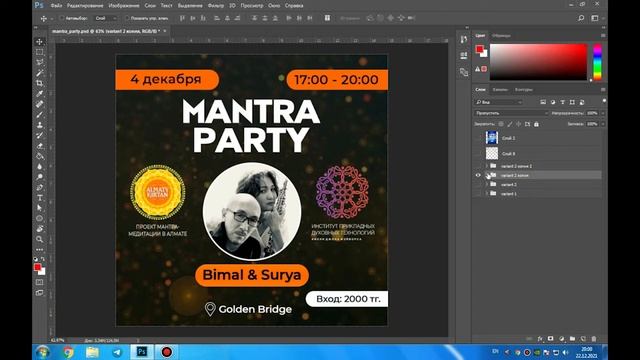640x360 pixels.
Task: Expand the variant 1 group
Action: click(487, 193)
